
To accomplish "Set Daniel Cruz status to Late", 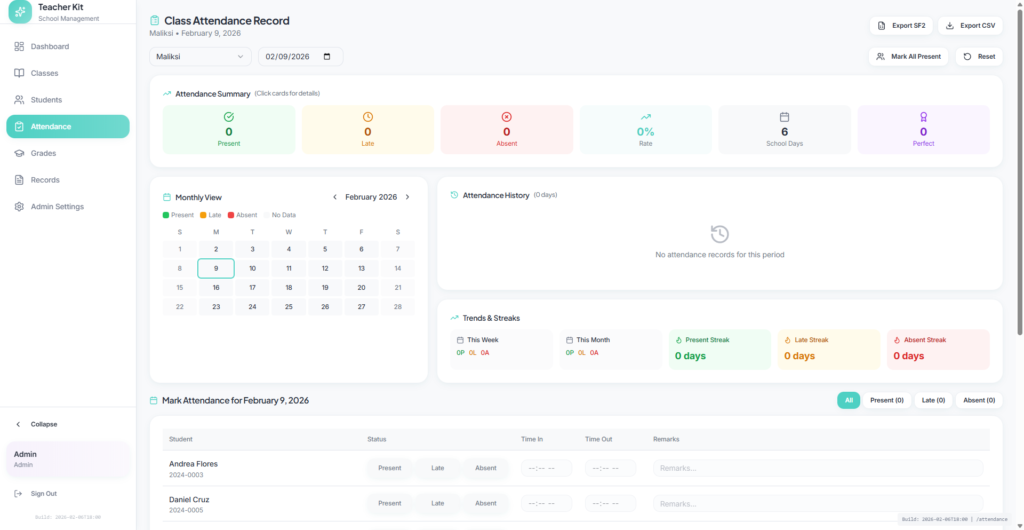I will pyautogui.click(x=437, y=503).
